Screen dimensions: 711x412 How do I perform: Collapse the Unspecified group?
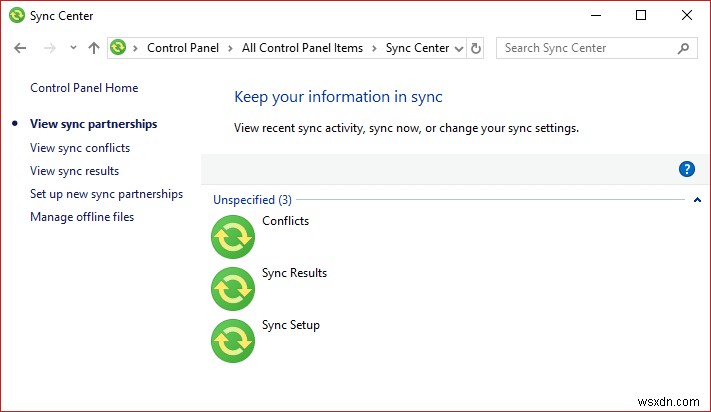697,200
